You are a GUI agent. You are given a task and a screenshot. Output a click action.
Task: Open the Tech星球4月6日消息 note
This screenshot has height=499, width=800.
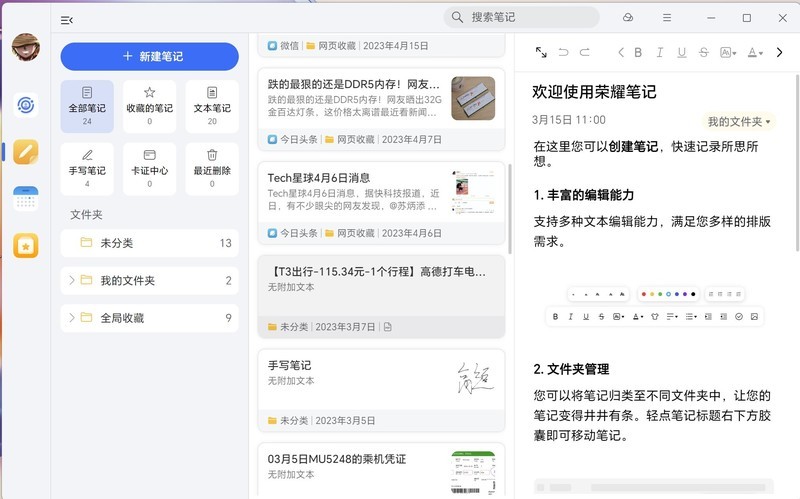pyautogui.click(x=381, y=203)
